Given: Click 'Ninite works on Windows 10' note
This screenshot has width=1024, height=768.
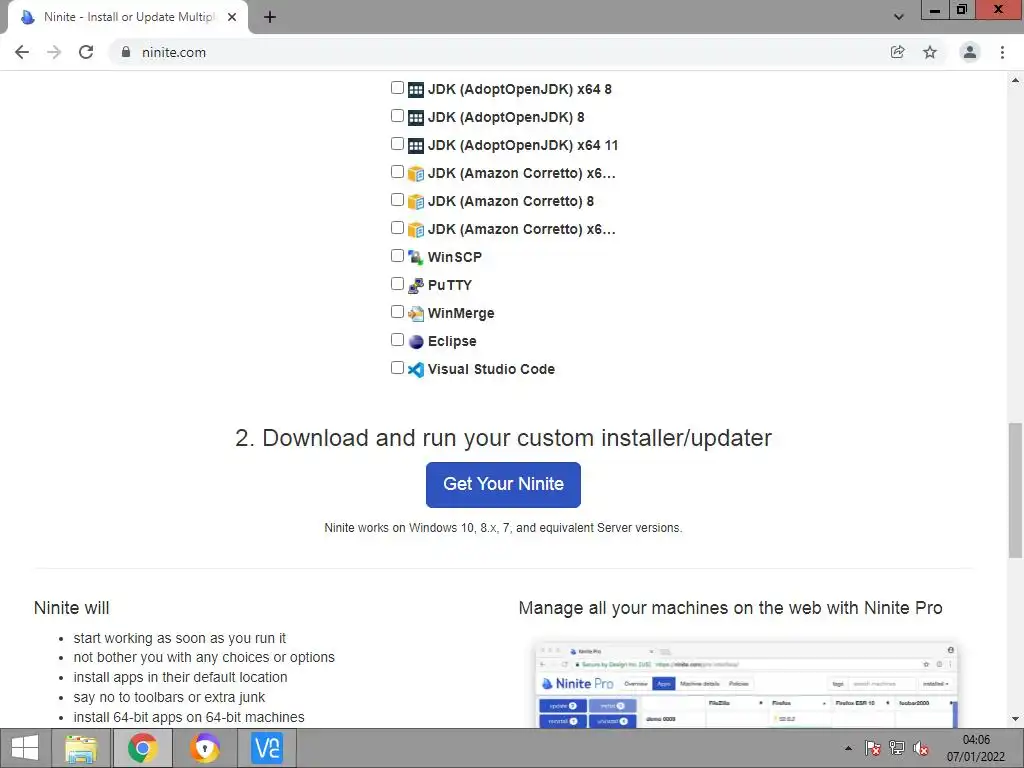Looking at the screenshot, I should tap(503, 528).
